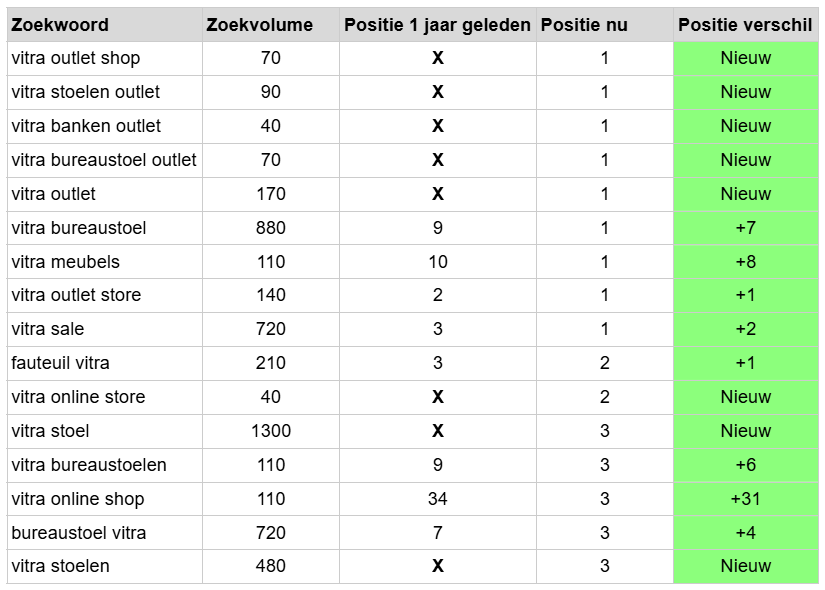This screenshot has height=590, width=825.
Task: Click the Positie 1 jaar geleden header
Action: click(437, 25)
